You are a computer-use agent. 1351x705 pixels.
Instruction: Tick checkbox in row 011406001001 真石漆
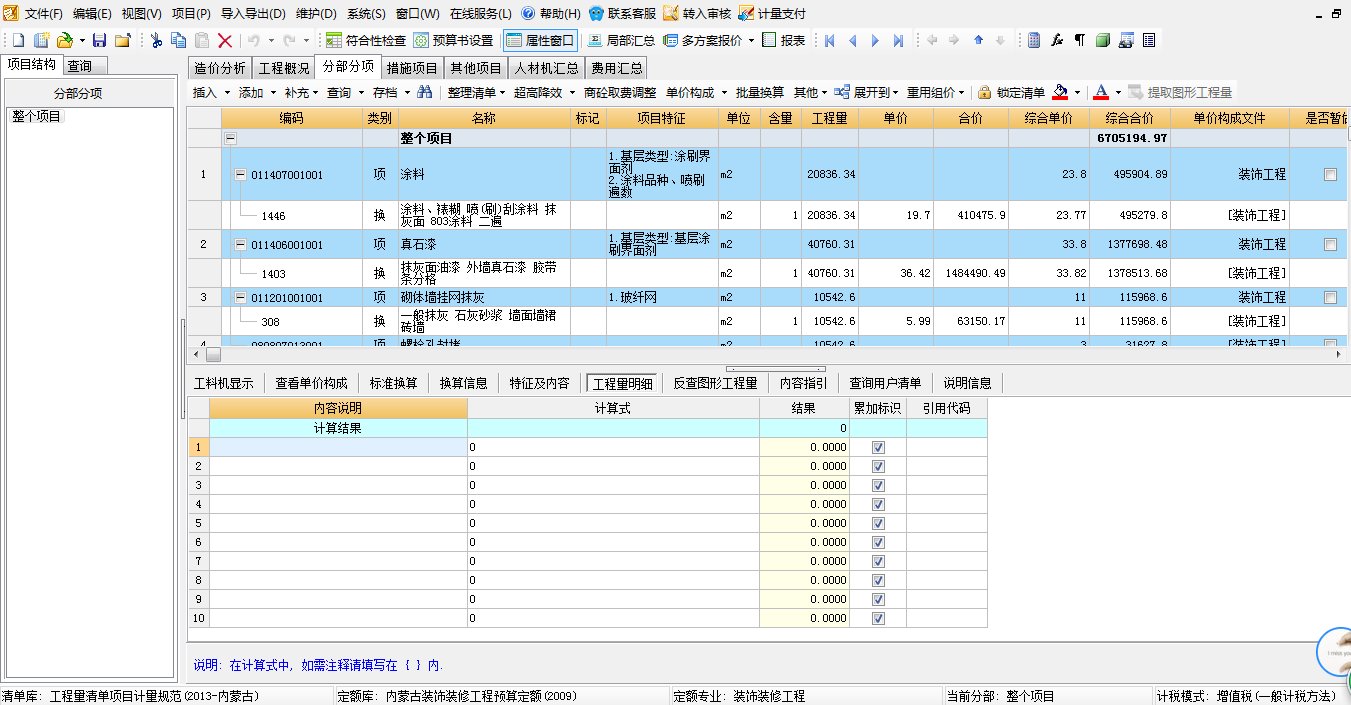point(1330,244)
